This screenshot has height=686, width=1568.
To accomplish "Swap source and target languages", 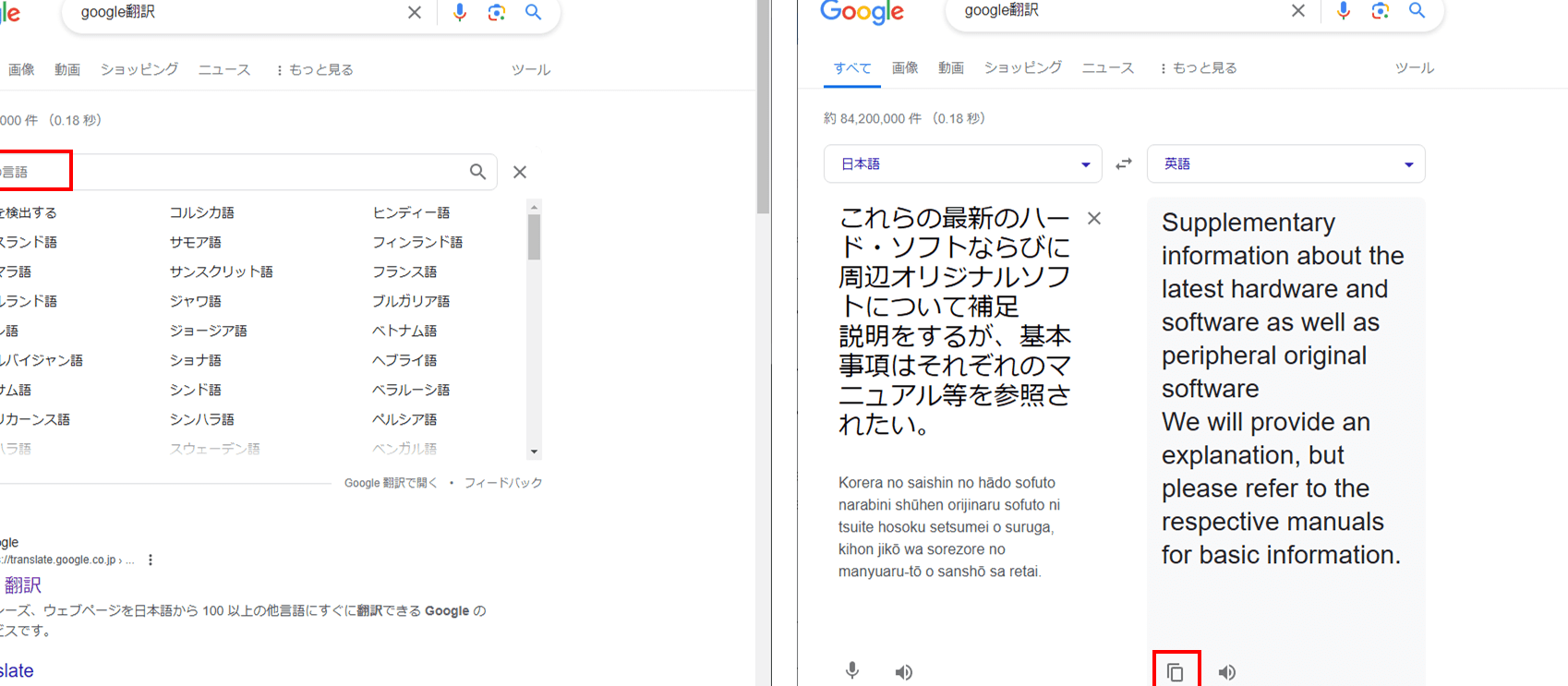I will point(1124,163).
